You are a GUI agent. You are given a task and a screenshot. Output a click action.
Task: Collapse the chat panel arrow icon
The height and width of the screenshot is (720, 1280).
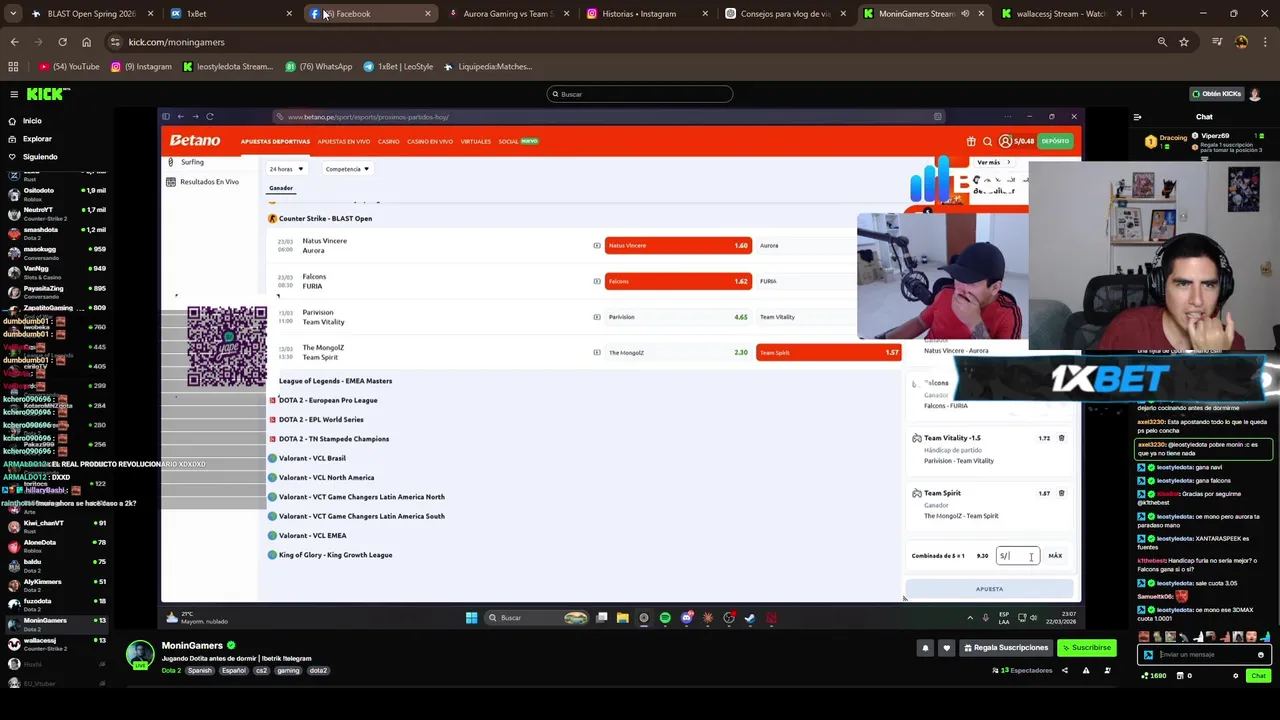coord(1137,117)
